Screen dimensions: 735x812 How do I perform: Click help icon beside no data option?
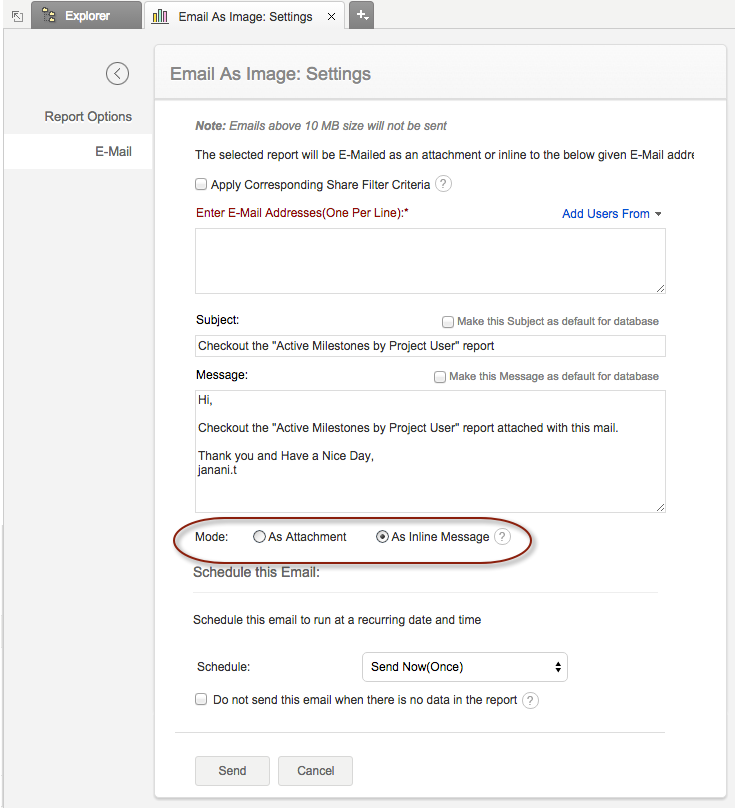click(x=530, y=700)
